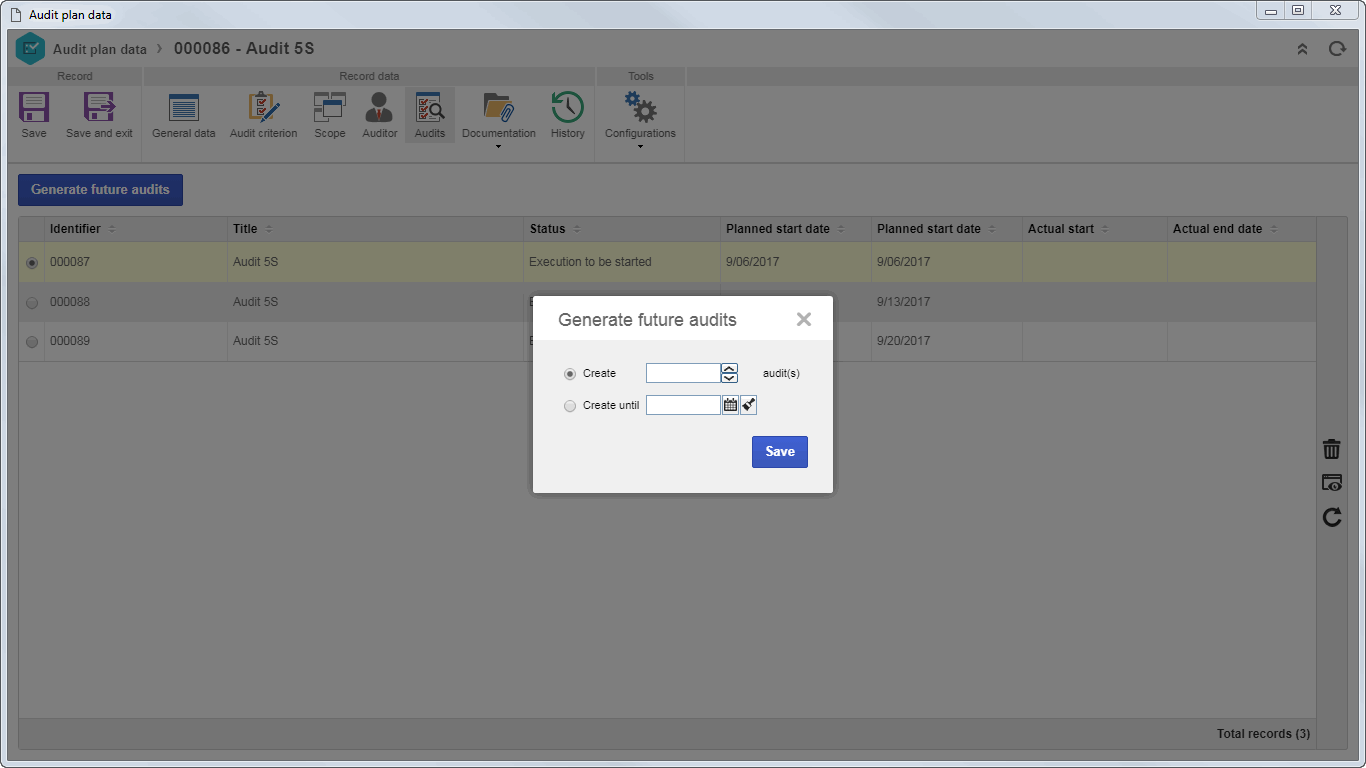
Task: Select the row radio for audit 000089
Action: coord(32,342)
